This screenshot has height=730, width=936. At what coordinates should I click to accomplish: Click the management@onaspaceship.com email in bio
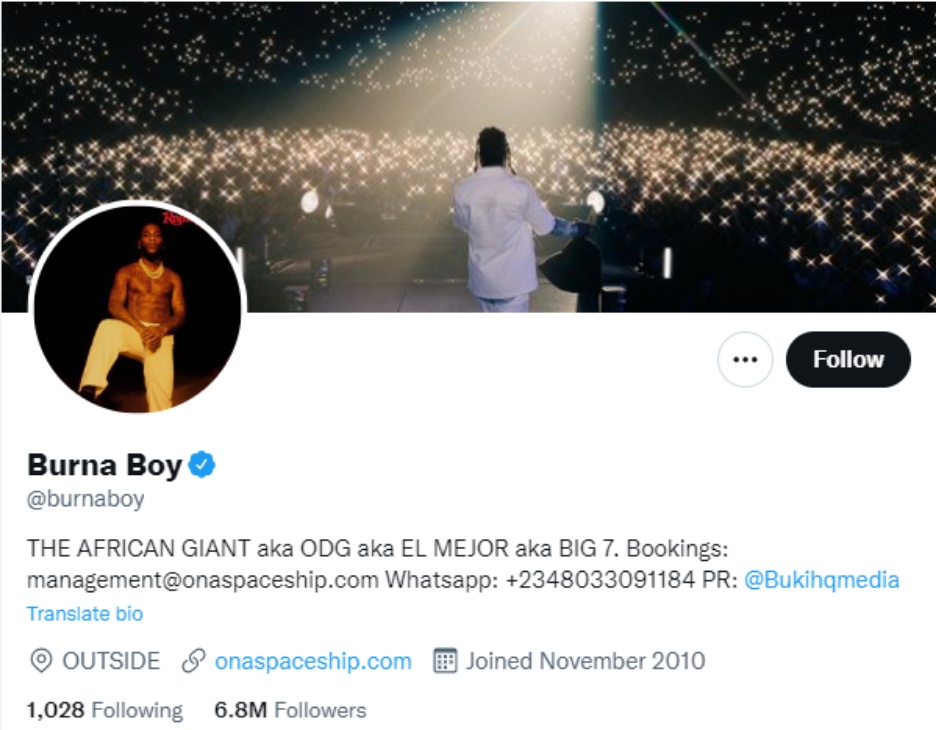pos(203,580)
